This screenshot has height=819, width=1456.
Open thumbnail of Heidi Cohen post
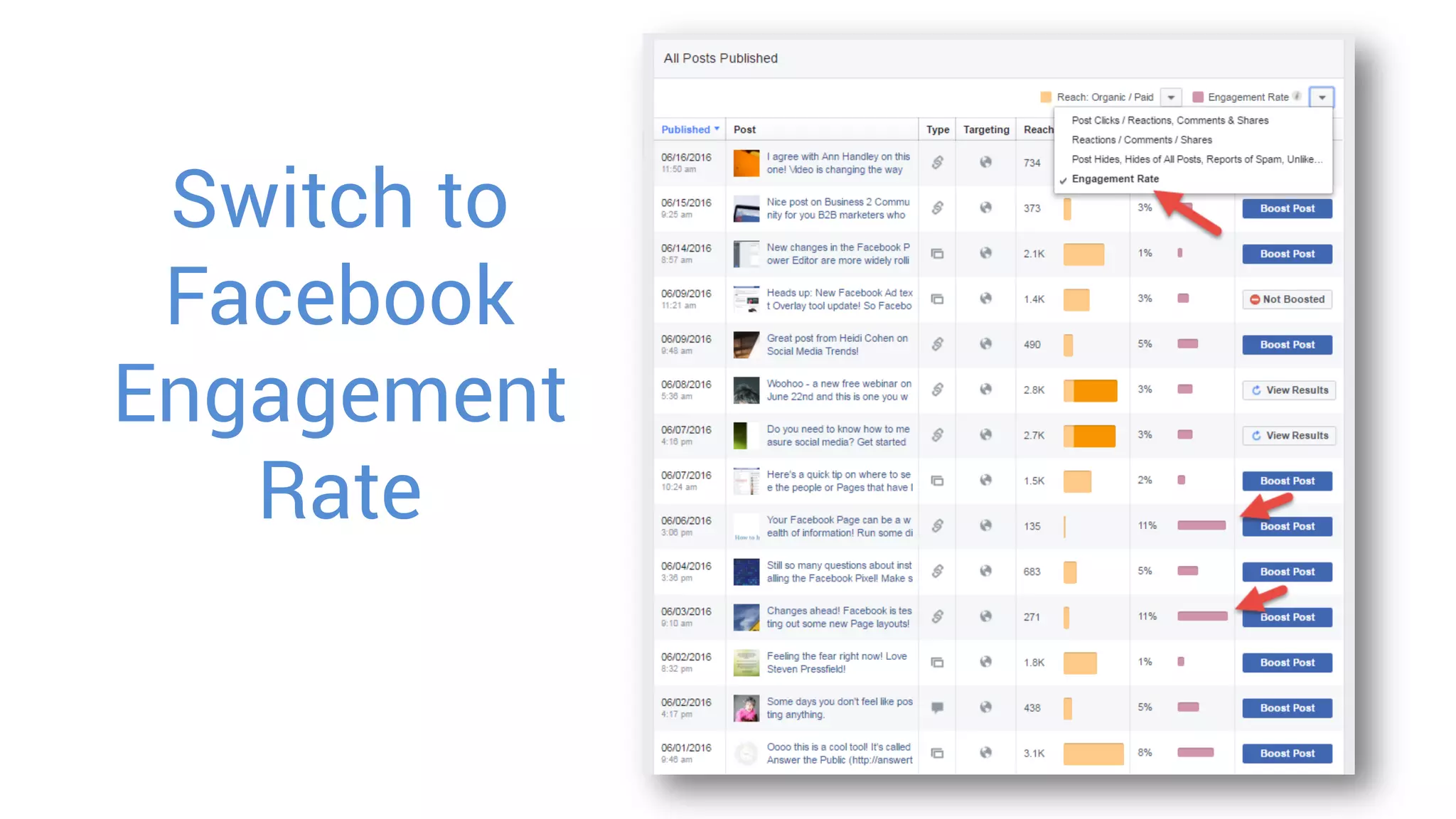746,345
